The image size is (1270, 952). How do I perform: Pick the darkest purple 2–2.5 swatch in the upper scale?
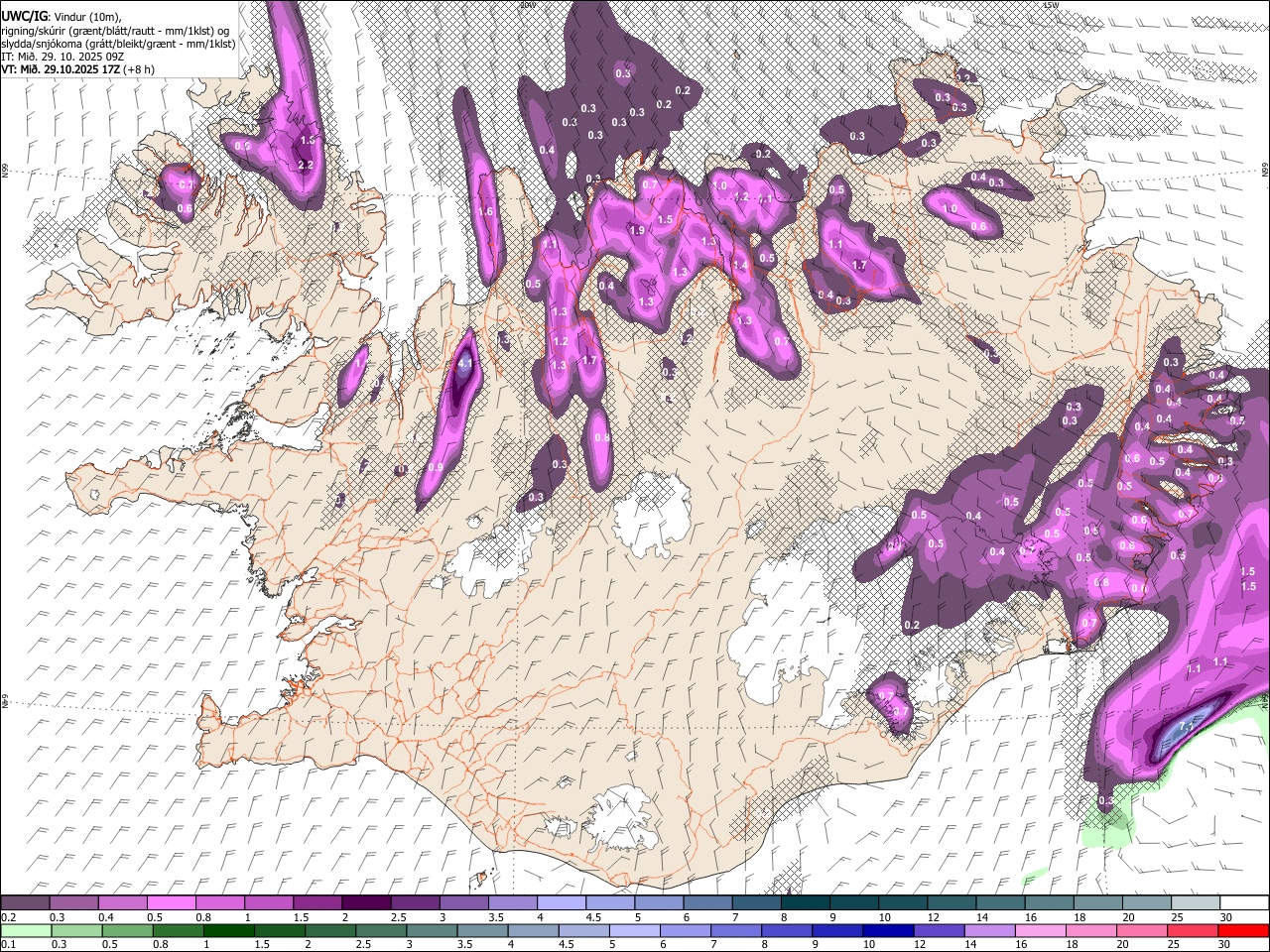(x=366, y=903)
